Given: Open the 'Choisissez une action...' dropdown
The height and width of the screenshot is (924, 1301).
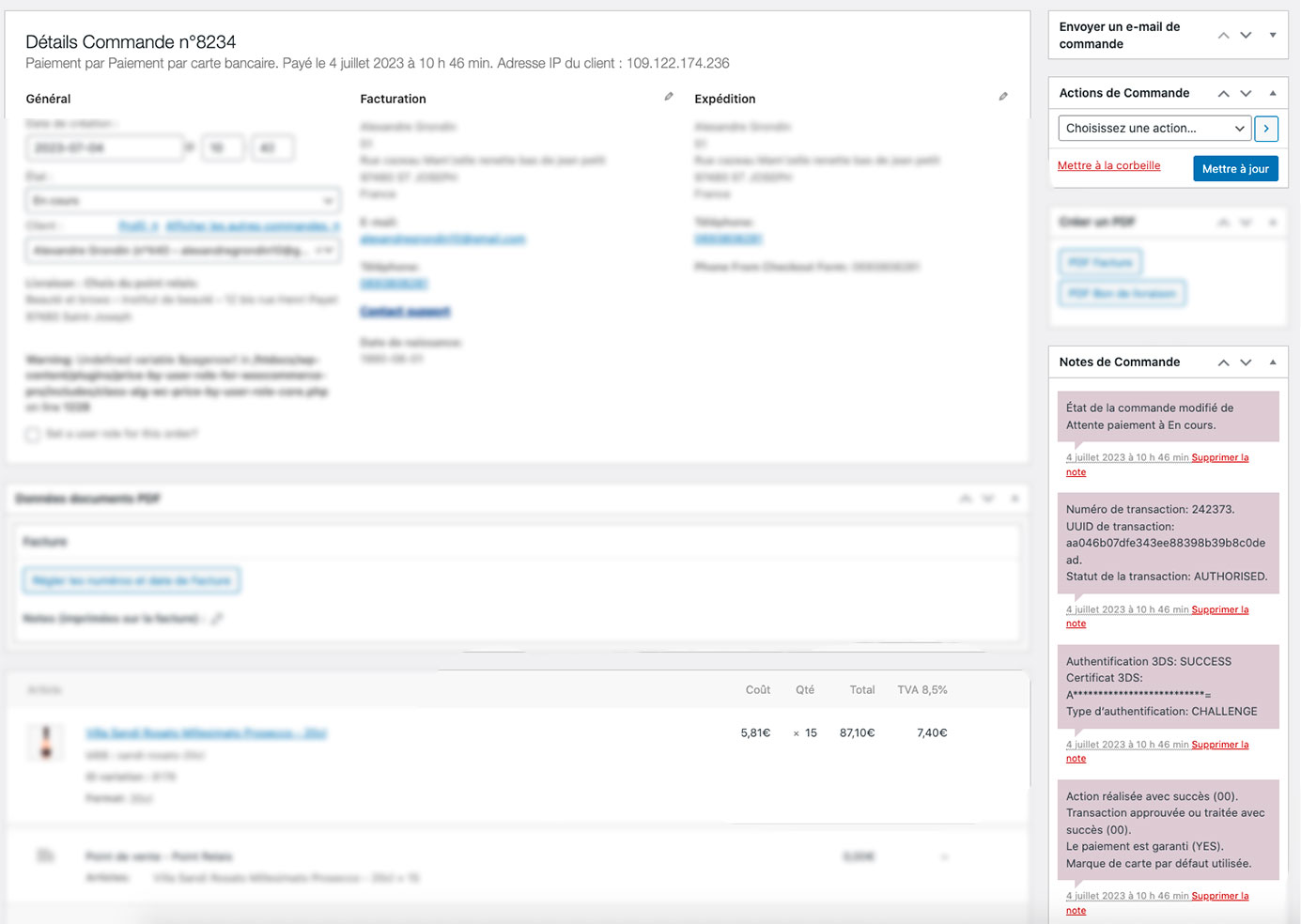Looking at the screenshot, I should tap(1154, 129).
